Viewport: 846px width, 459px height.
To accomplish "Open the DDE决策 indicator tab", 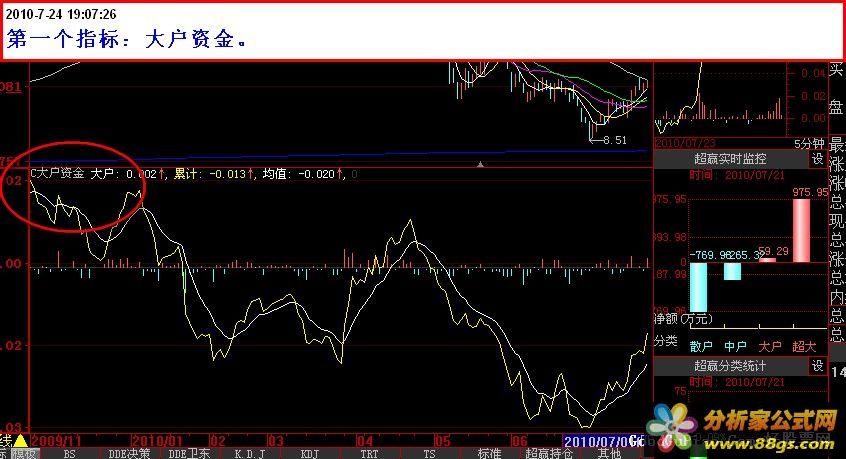I will point(129,454).
